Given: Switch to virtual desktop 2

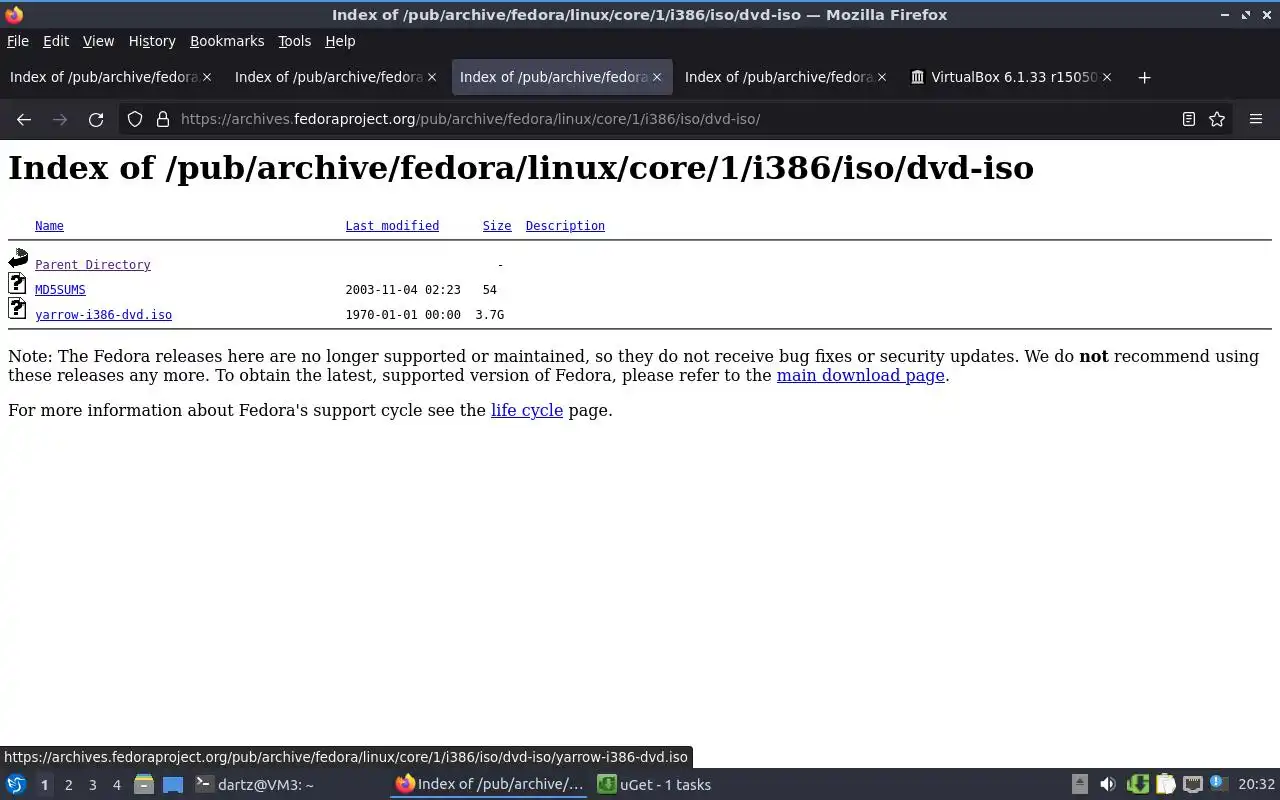Looking at the screenshot, I should 68,785.
